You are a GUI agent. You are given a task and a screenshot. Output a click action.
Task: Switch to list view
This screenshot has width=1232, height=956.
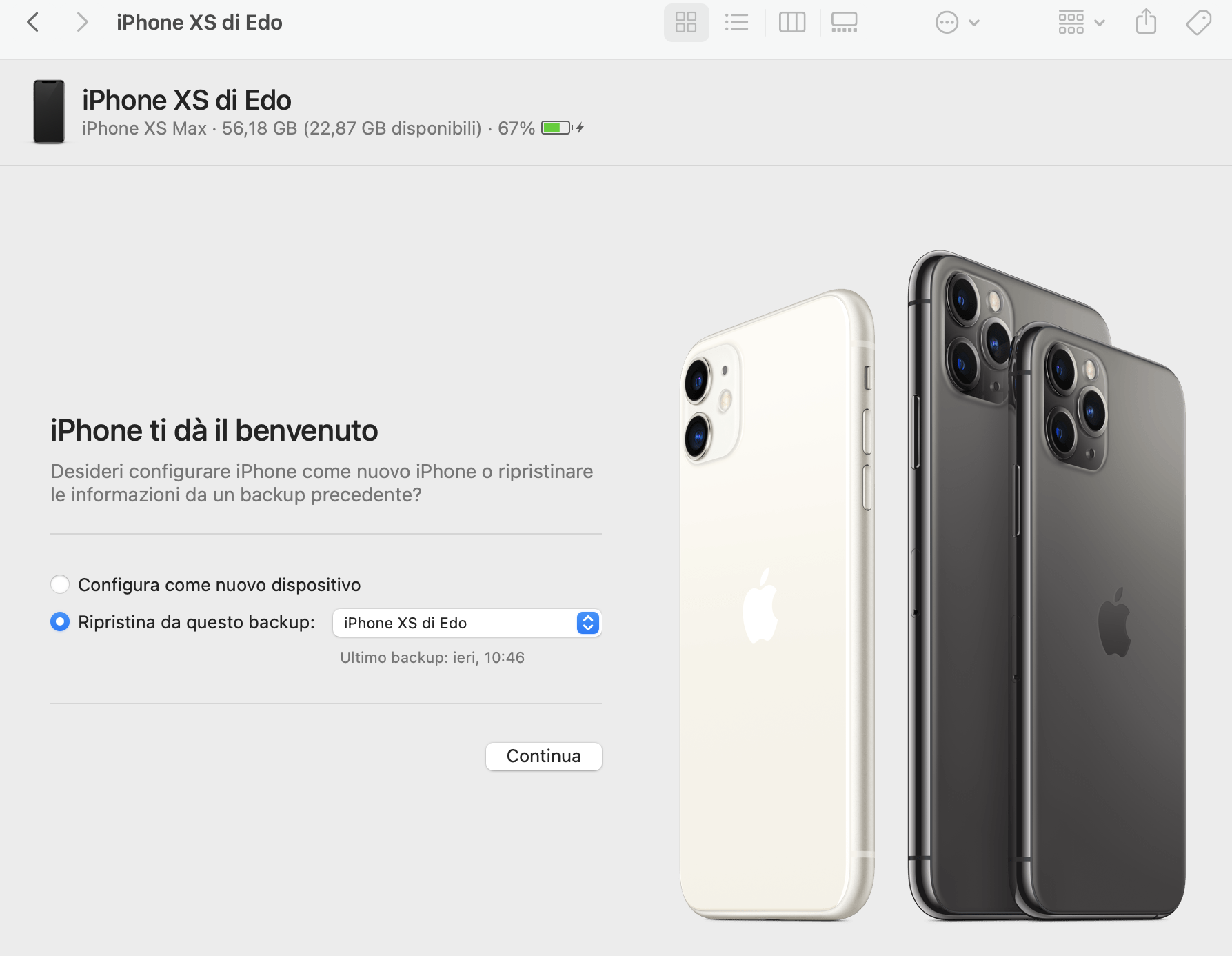(736, 23)
